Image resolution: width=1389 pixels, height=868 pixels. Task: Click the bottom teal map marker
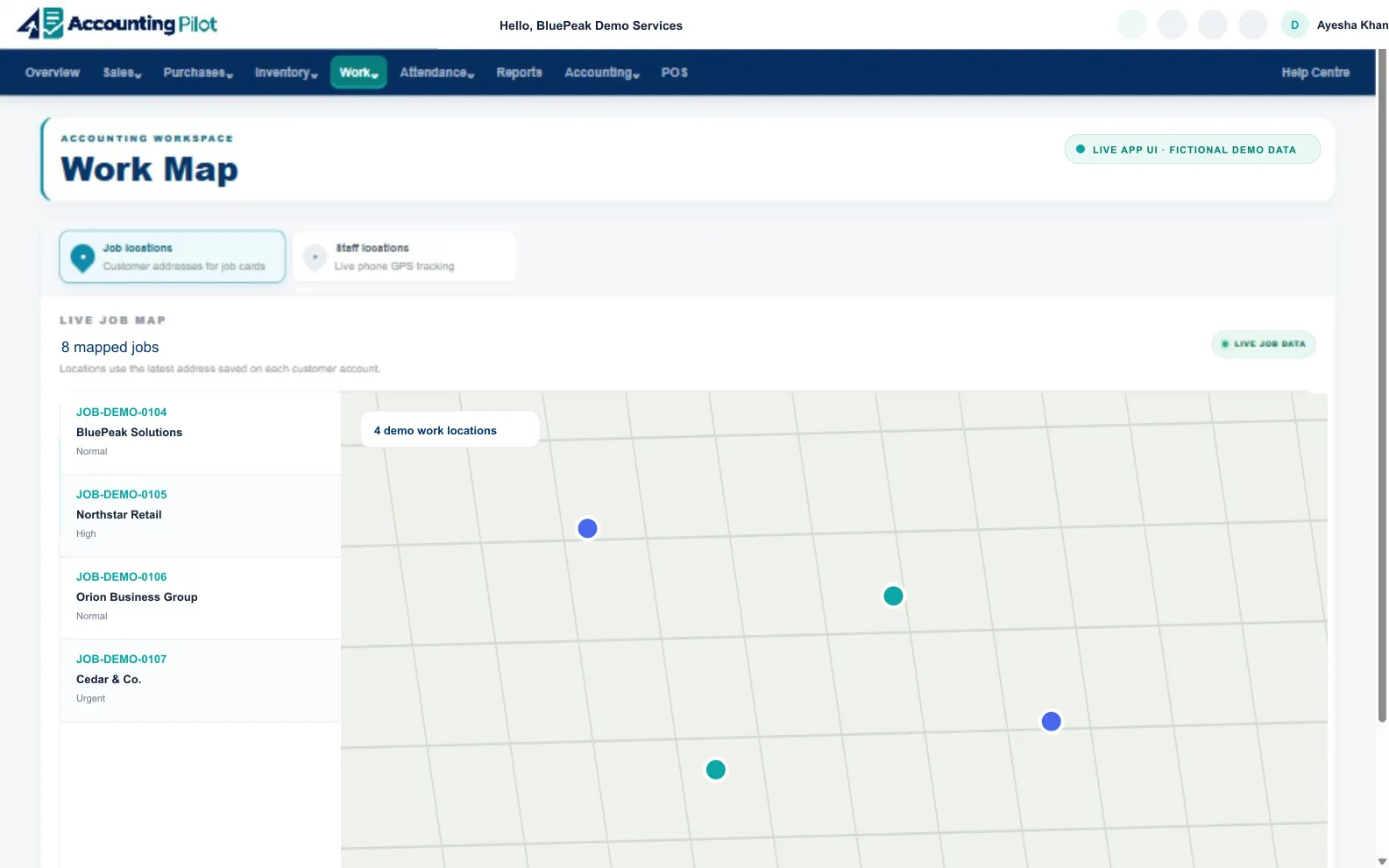pyautogui.click(x=715, y=769)
